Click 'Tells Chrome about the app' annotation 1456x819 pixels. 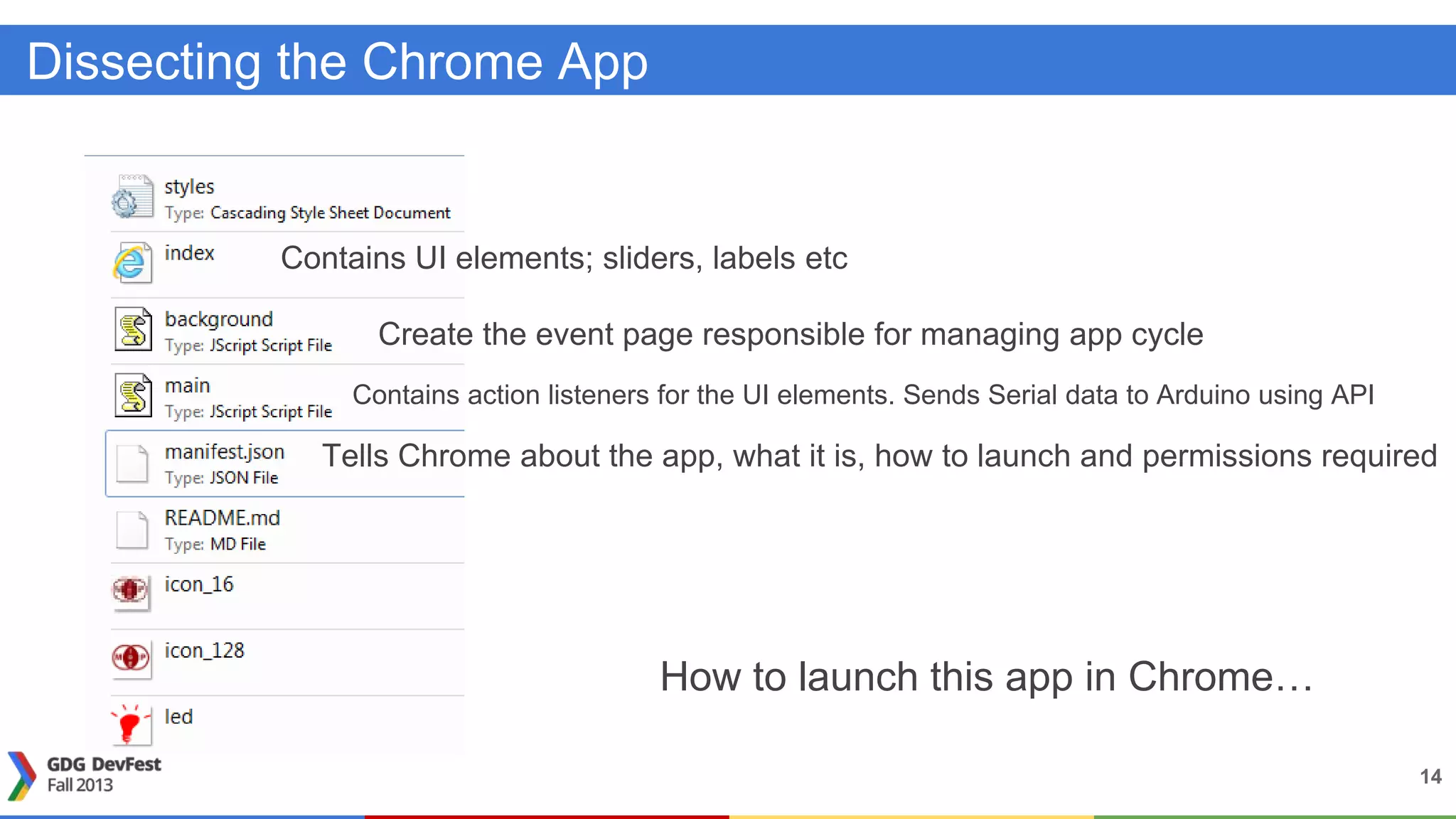click(x=879, y=456)
